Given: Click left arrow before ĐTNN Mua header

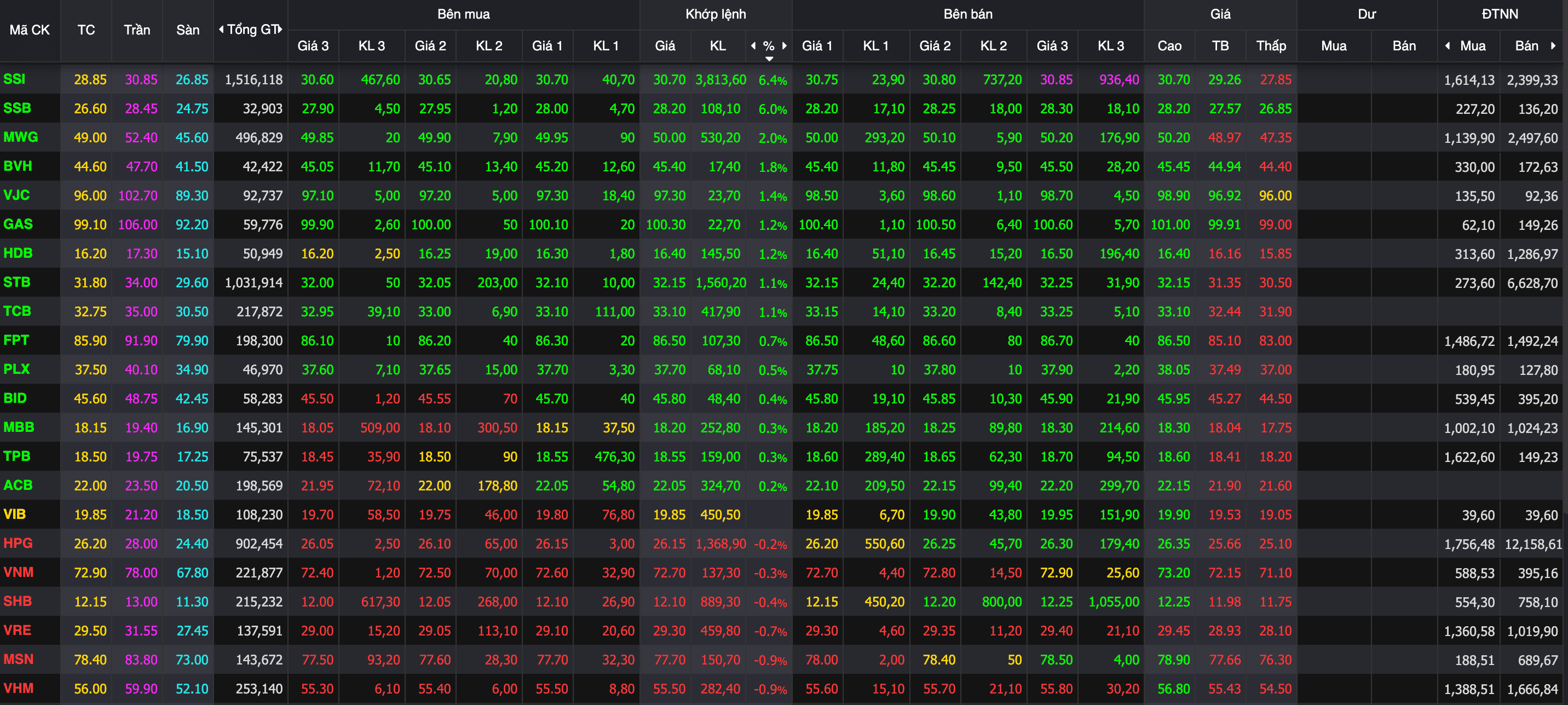Looking at the screenshot, I should (1448, 45).
